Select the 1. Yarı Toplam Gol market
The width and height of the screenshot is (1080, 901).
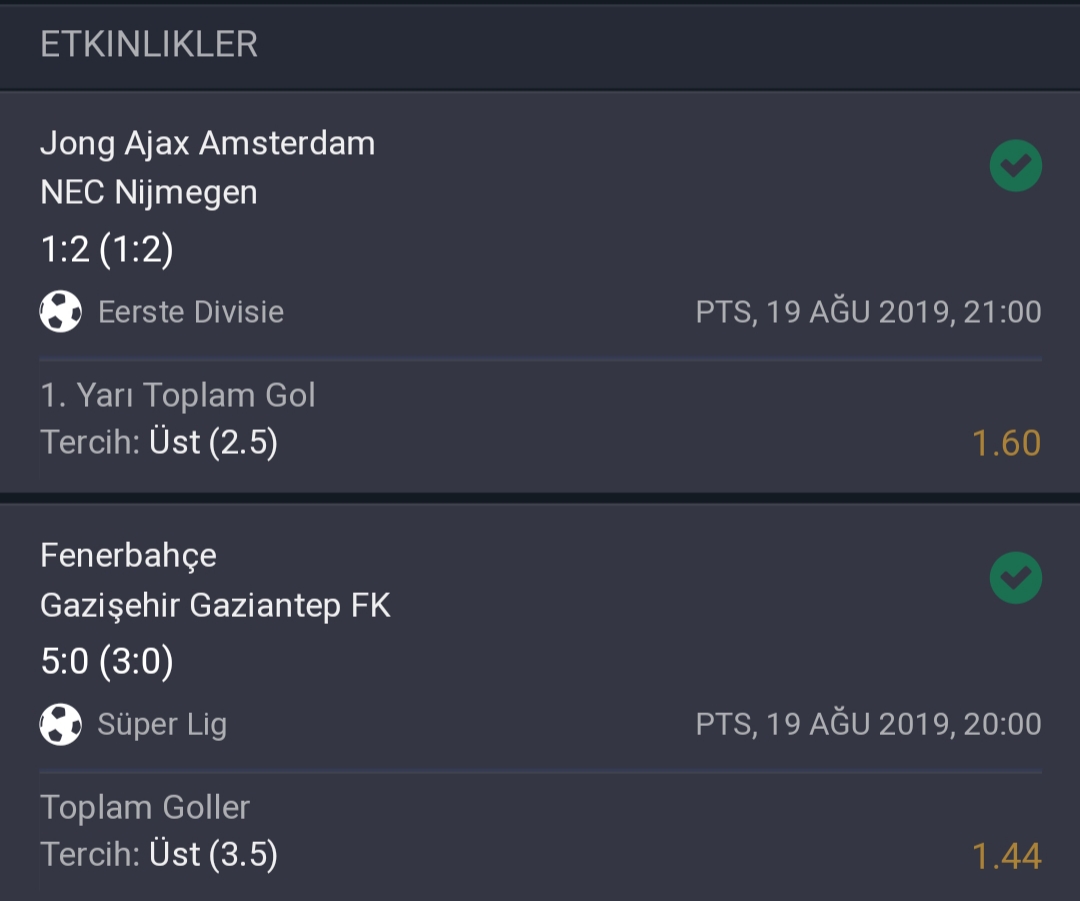(178, 395)
